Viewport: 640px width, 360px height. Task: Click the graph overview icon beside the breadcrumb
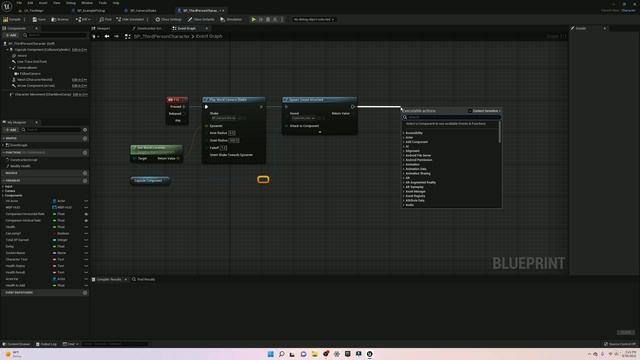128,36
